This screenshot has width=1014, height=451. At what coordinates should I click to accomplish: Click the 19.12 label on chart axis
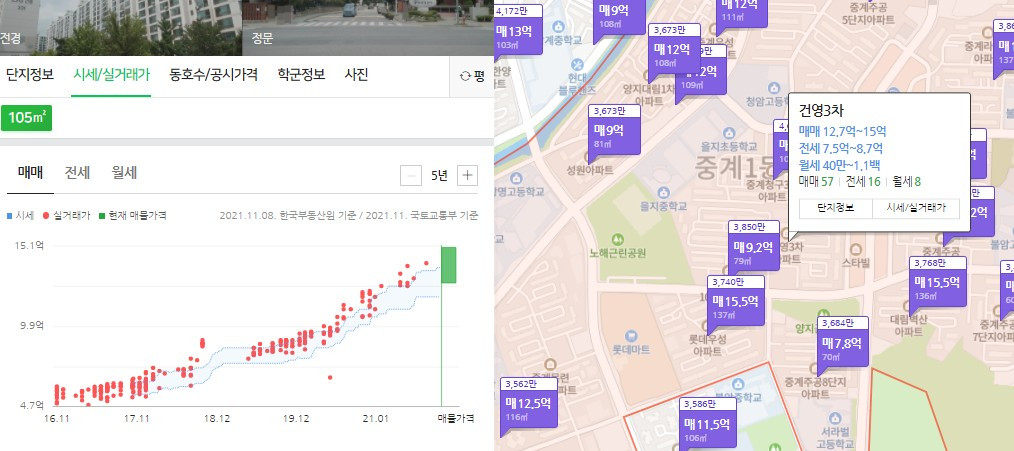coord(295,419)
